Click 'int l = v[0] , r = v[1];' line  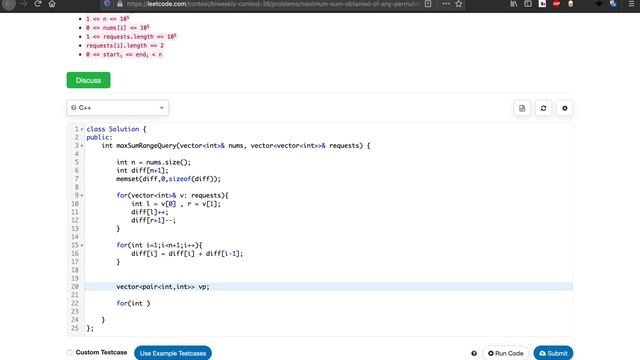coord(176,204)
